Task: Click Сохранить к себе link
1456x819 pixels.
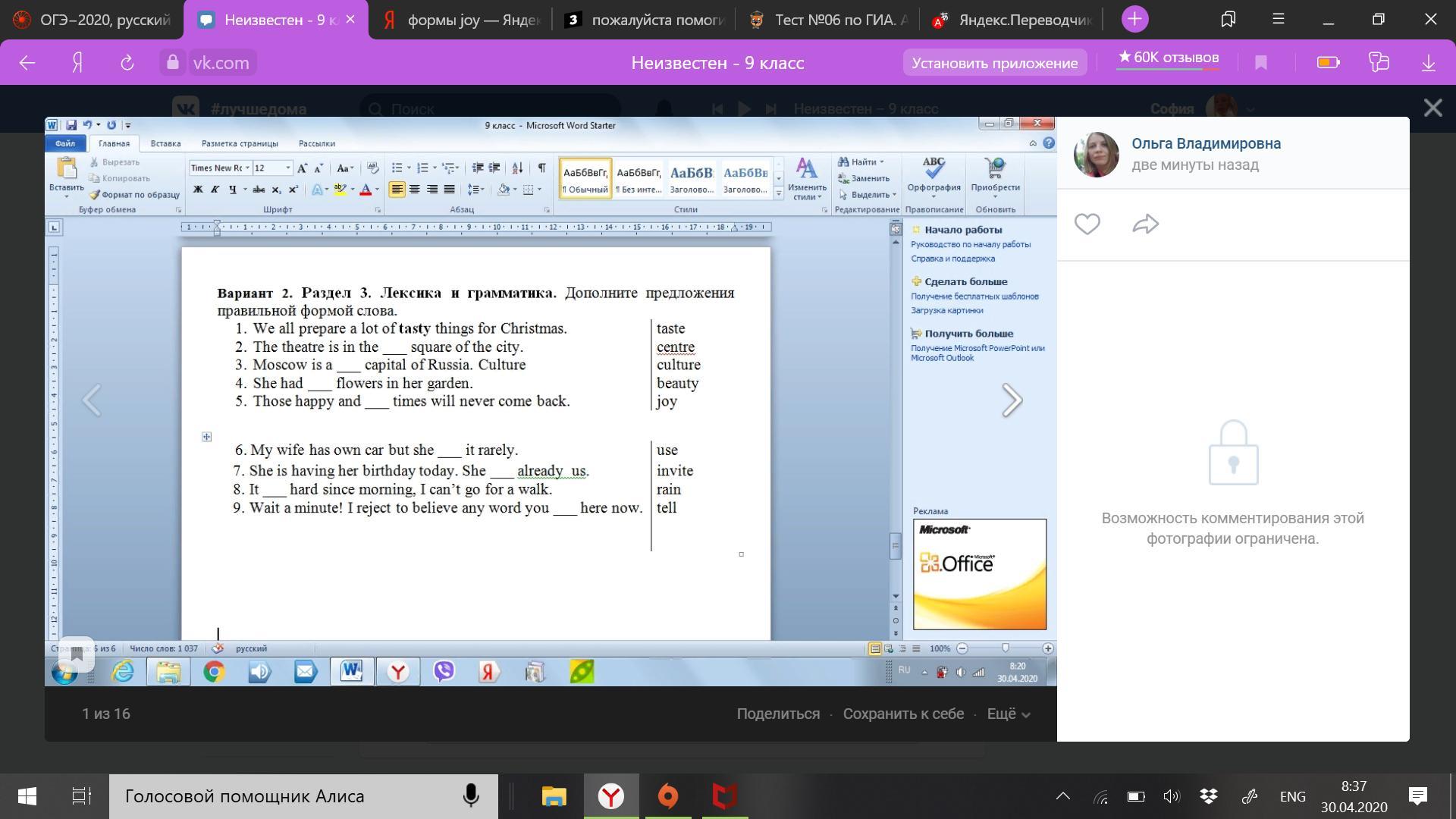Action: 903,714
